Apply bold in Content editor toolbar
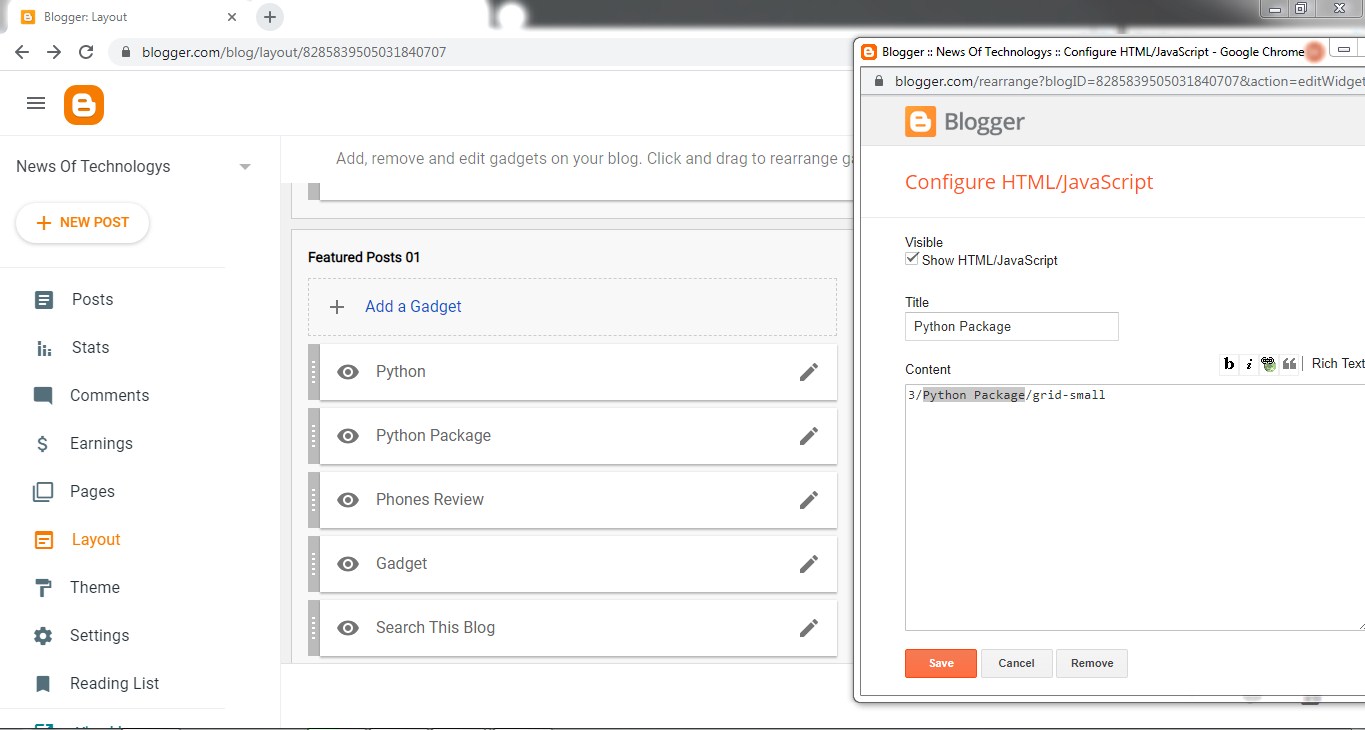The height and width of the screenshot is (730, 1365). tap(1229, 364)
